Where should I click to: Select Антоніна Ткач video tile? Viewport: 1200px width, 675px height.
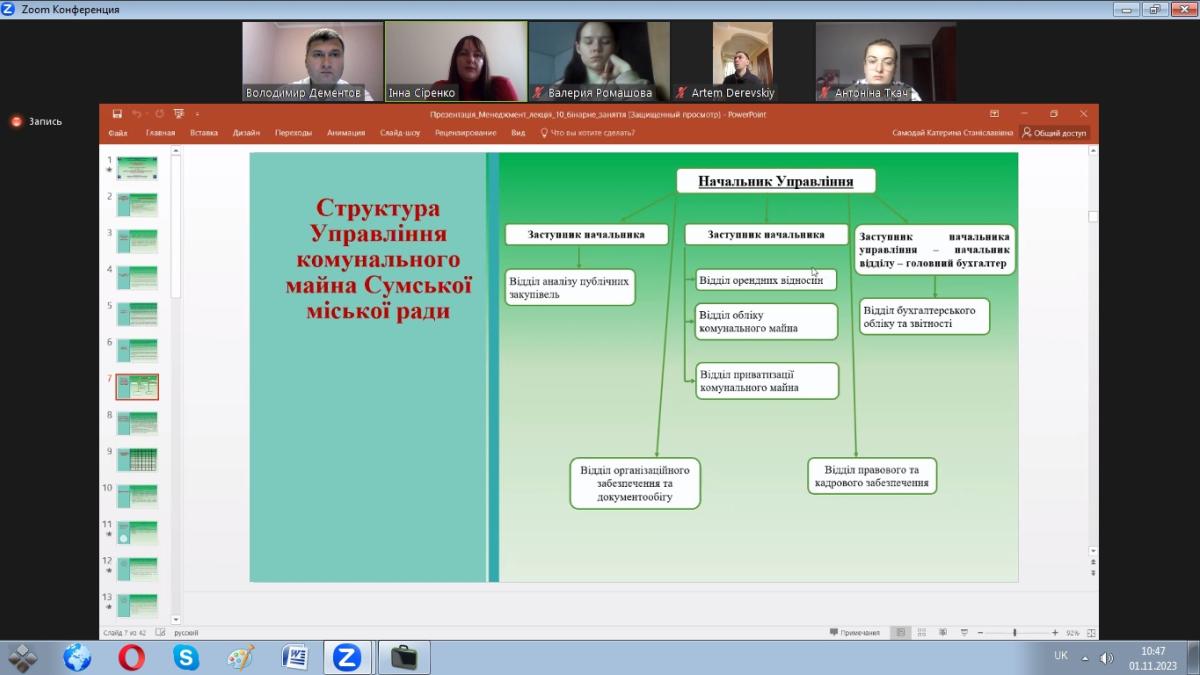pyautogui.click(x=886, y=62)
